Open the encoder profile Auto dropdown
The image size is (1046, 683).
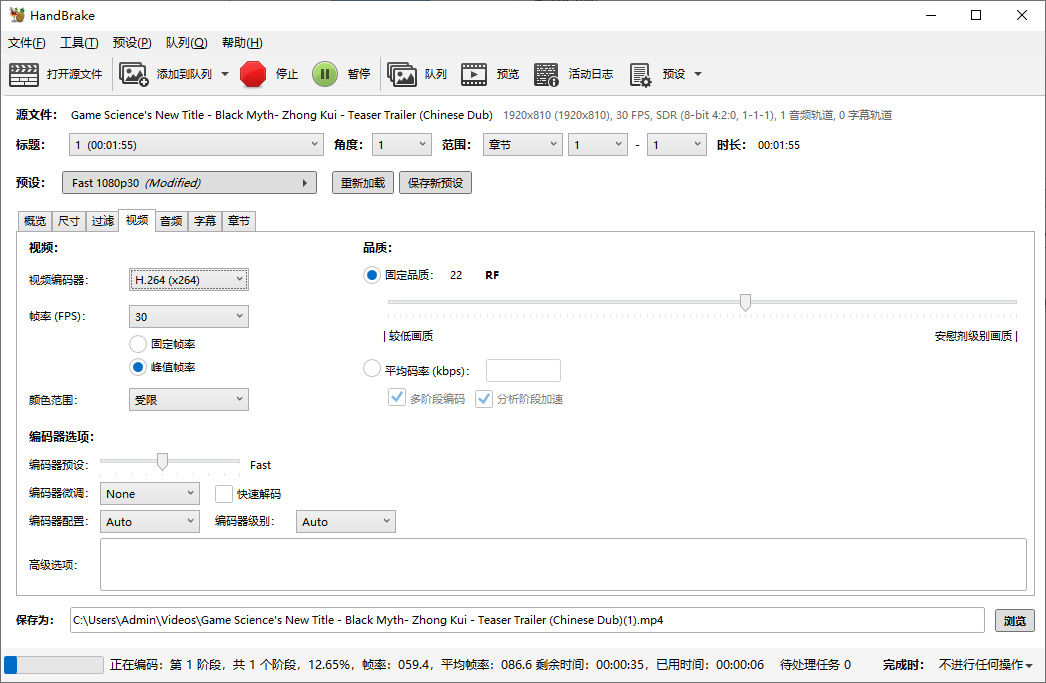[x=150, y=522]
